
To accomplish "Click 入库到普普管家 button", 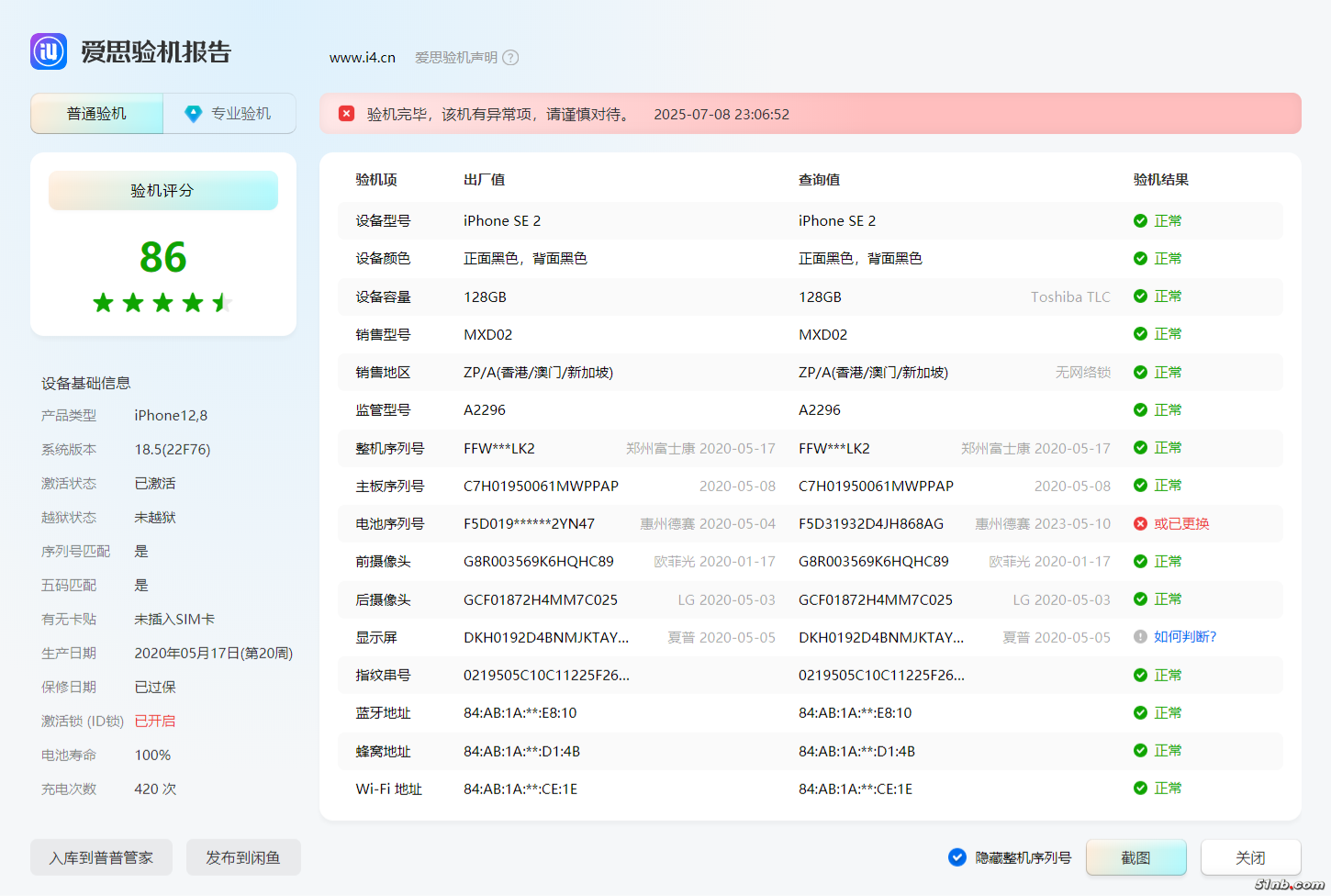I will (x=101, y=857).
